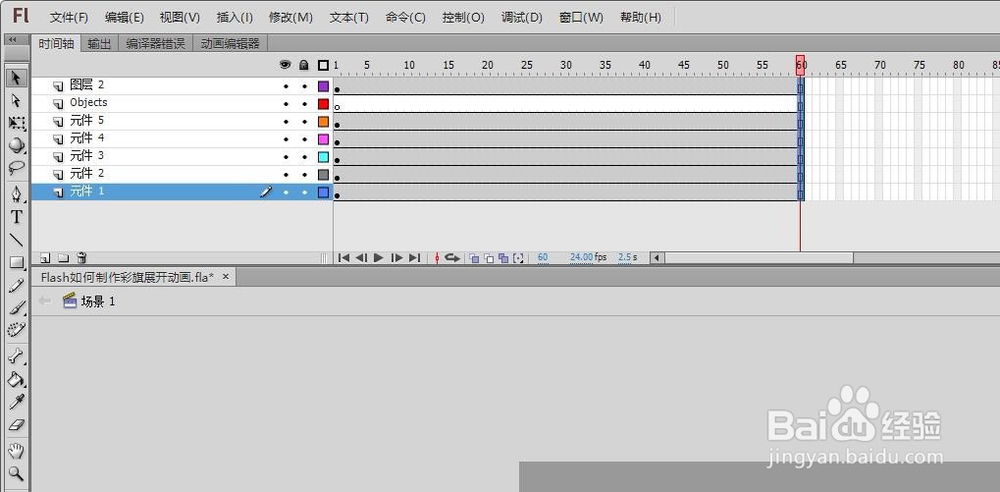The height and width of the screenshot is (492, 1000).
Task: Select the Lasso tool
Action: [16, 168]
